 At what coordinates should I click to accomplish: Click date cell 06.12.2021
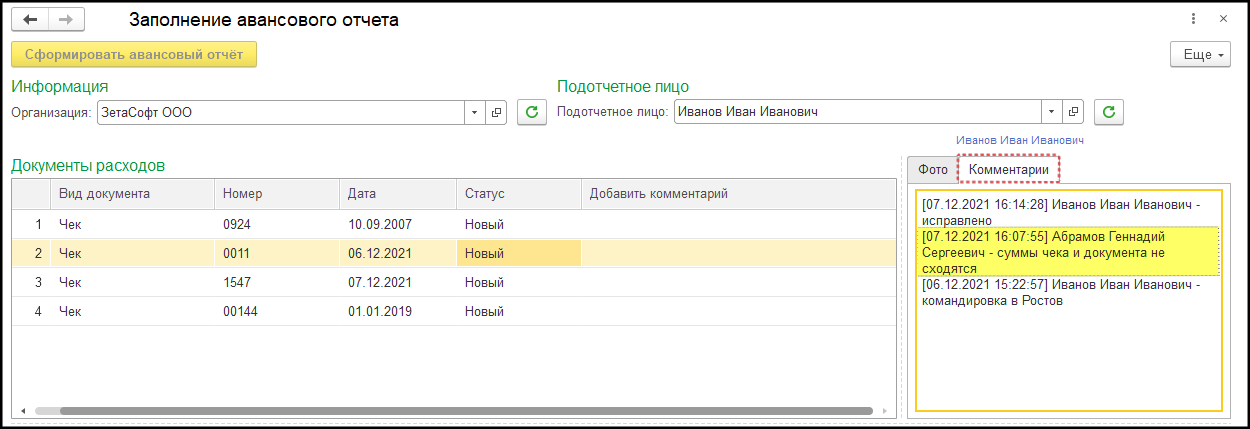(399, 254)
